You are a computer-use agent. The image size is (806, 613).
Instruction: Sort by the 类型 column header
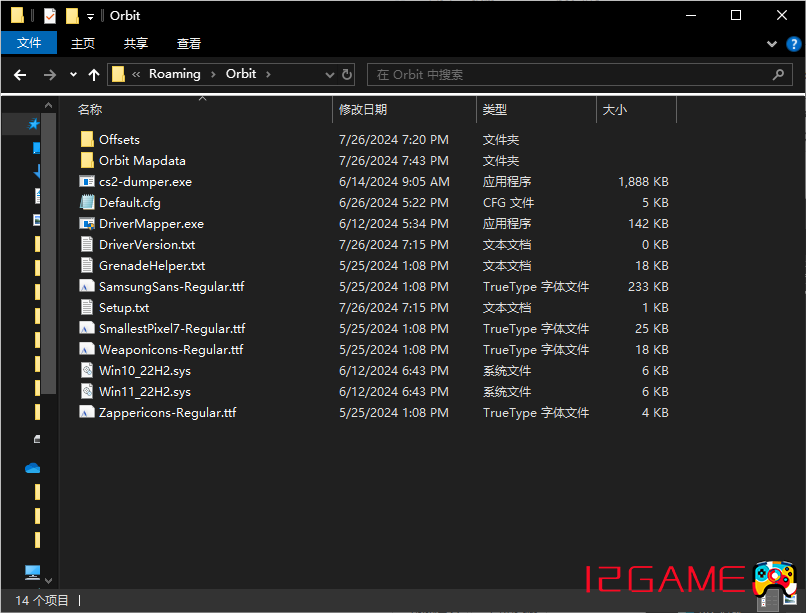coord(536,109)
